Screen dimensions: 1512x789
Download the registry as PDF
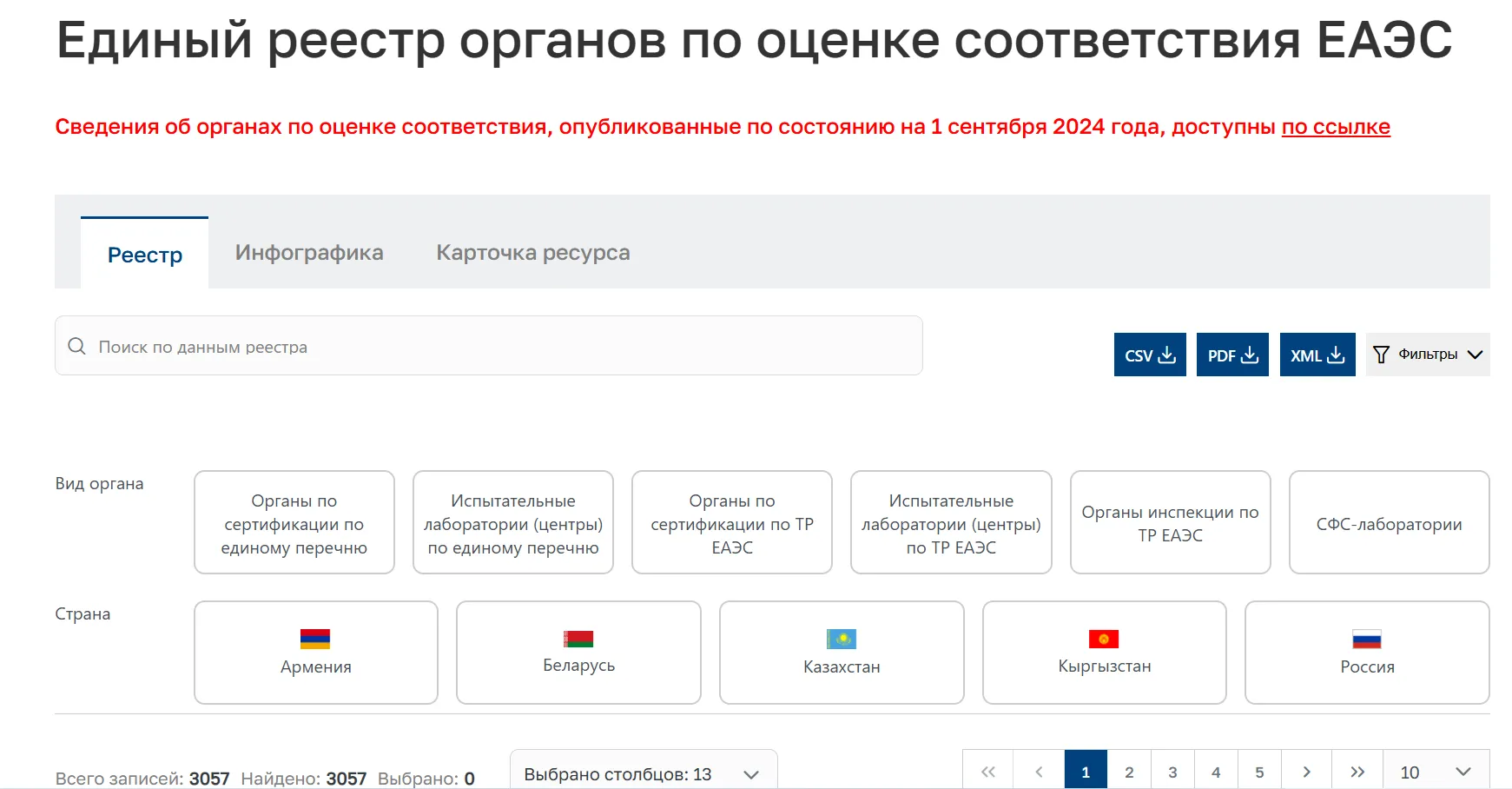1231,355
